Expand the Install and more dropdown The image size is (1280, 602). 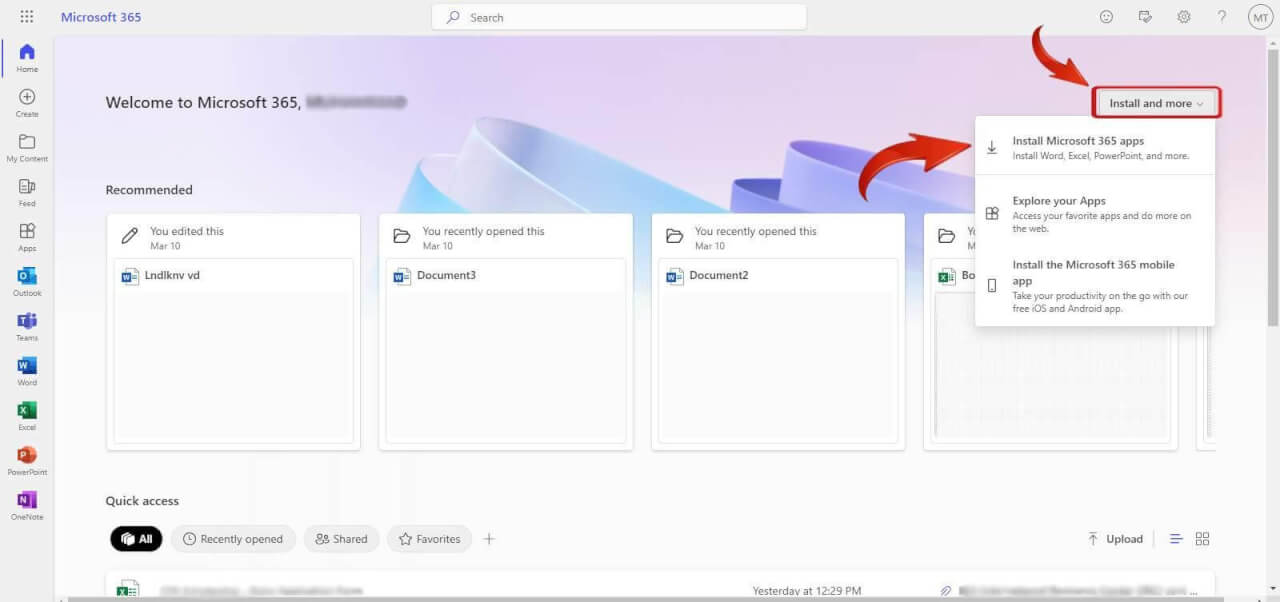coord(1157,103)
